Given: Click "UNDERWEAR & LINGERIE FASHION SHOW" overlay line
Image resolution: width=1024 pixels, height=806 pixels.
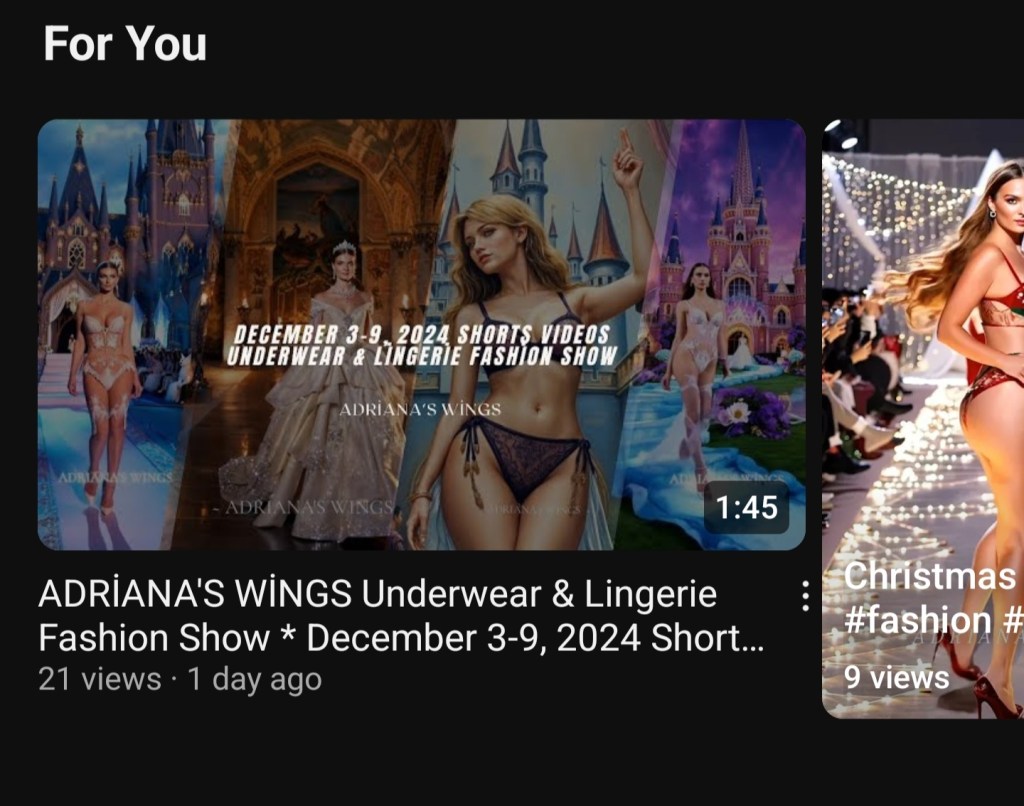Looking at the screenshot, I should point(421,356).
